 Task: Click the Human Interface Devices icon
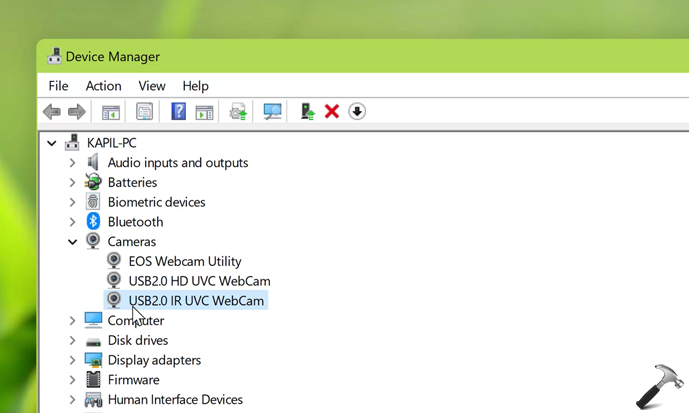click(x=93, y=399)
